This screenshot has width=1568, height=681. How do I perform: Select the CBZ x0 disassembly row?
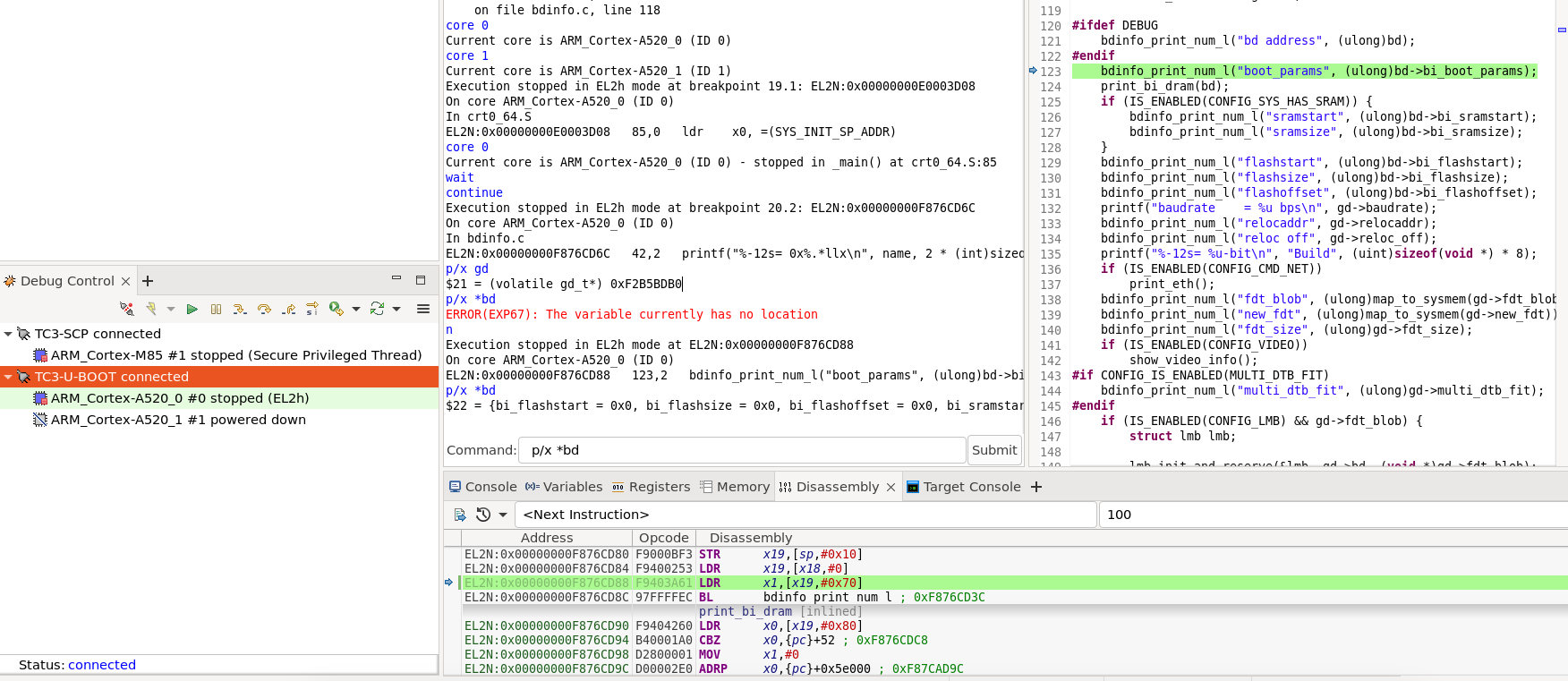pyautogui.click(x=1015, y=640)
